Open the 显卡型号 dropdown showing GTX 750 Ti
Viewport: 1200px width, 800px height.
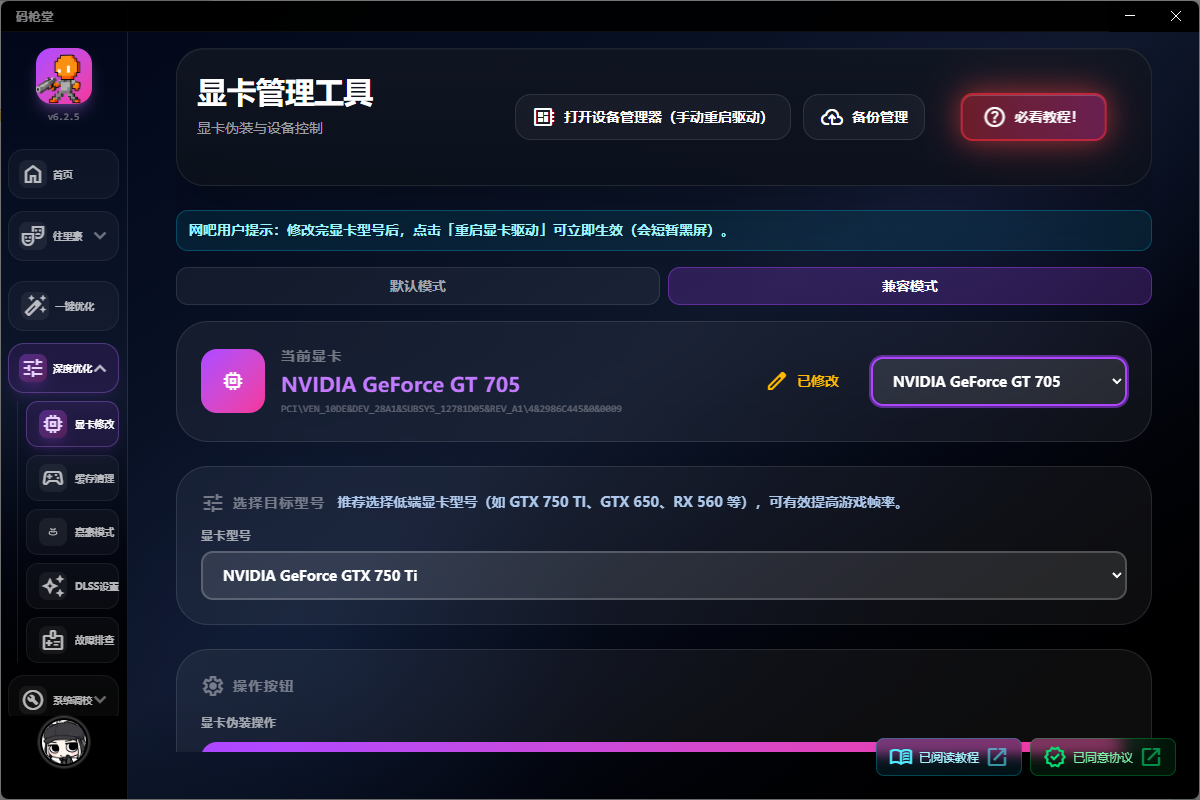point(664,576)
